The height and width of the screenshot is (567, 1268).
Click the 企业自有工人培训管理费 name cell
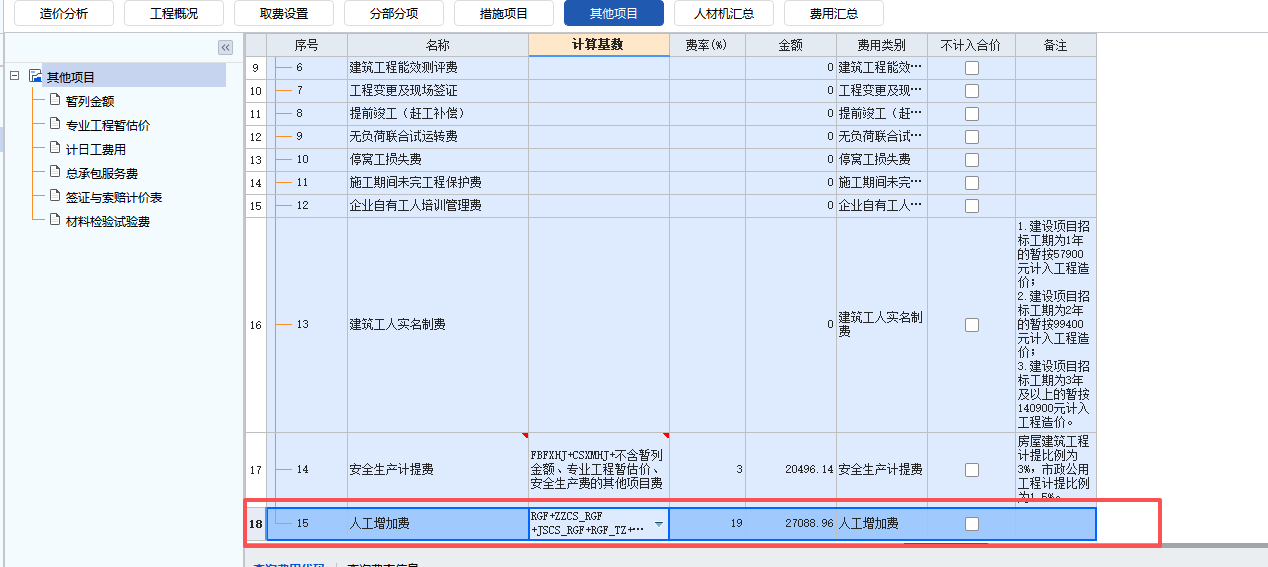[438, 206]
